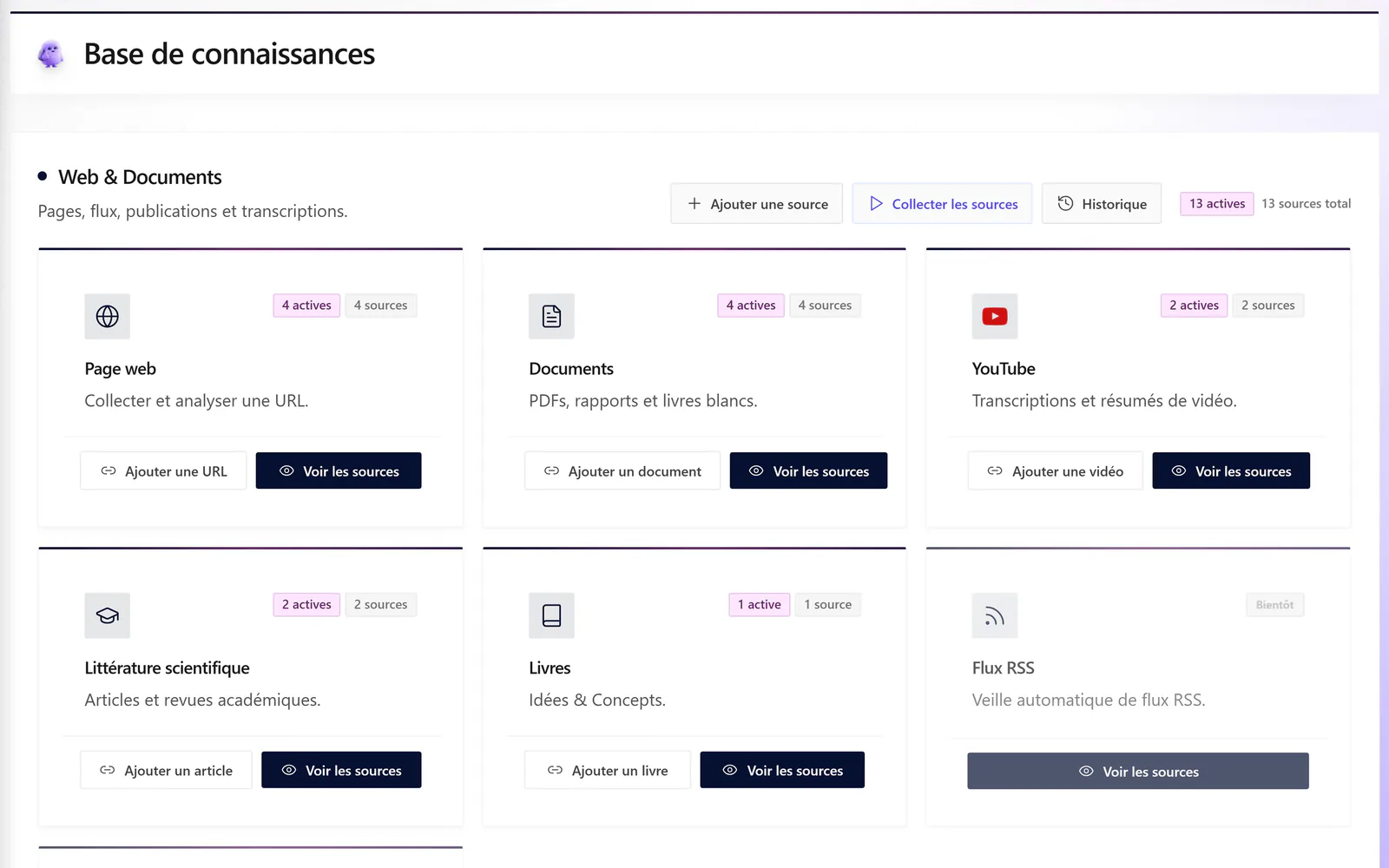View sources for Littérature scientifique
The width and height of the screenshot is (1389, 868).
click(x=341, y=771)
